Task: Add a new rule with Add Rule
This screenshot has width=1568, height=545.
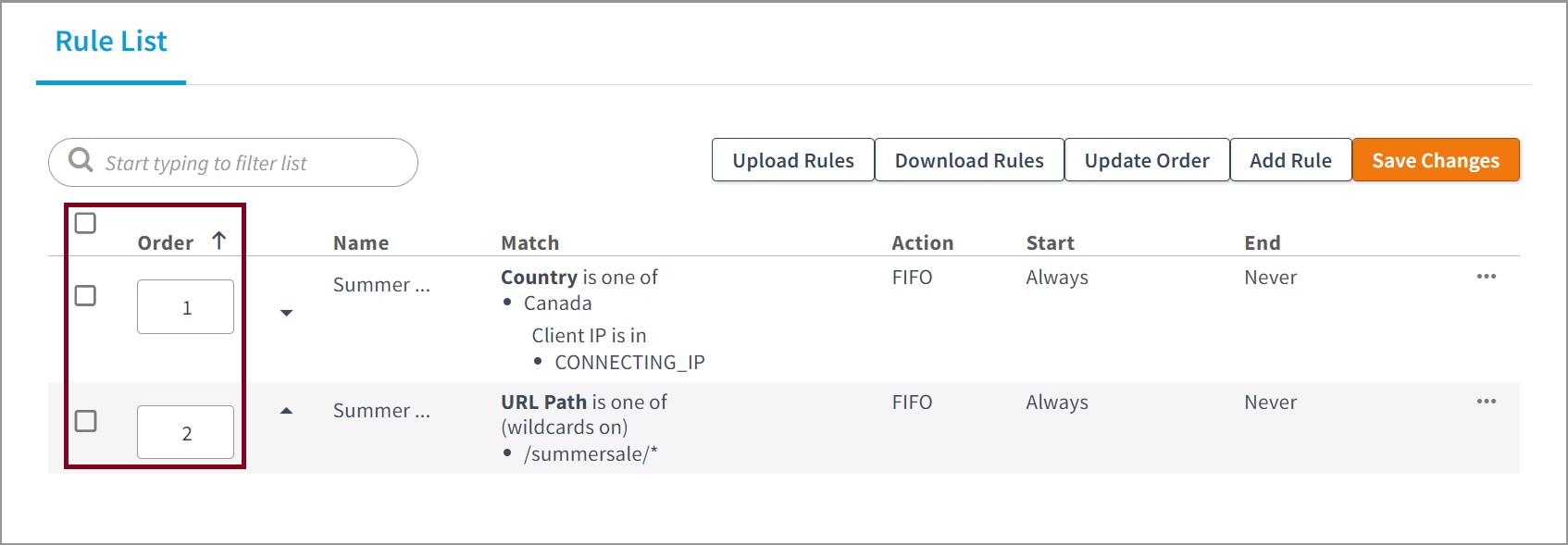Action: coord(1289,160)
